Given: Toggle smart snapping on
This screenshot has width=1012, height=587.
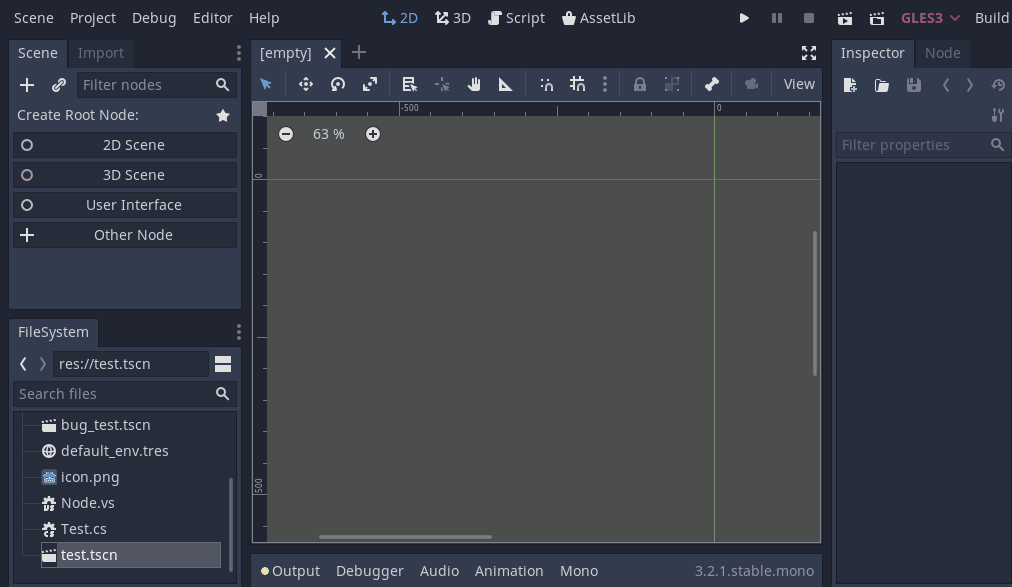Looking at the screenshot, I should [546, 84].
